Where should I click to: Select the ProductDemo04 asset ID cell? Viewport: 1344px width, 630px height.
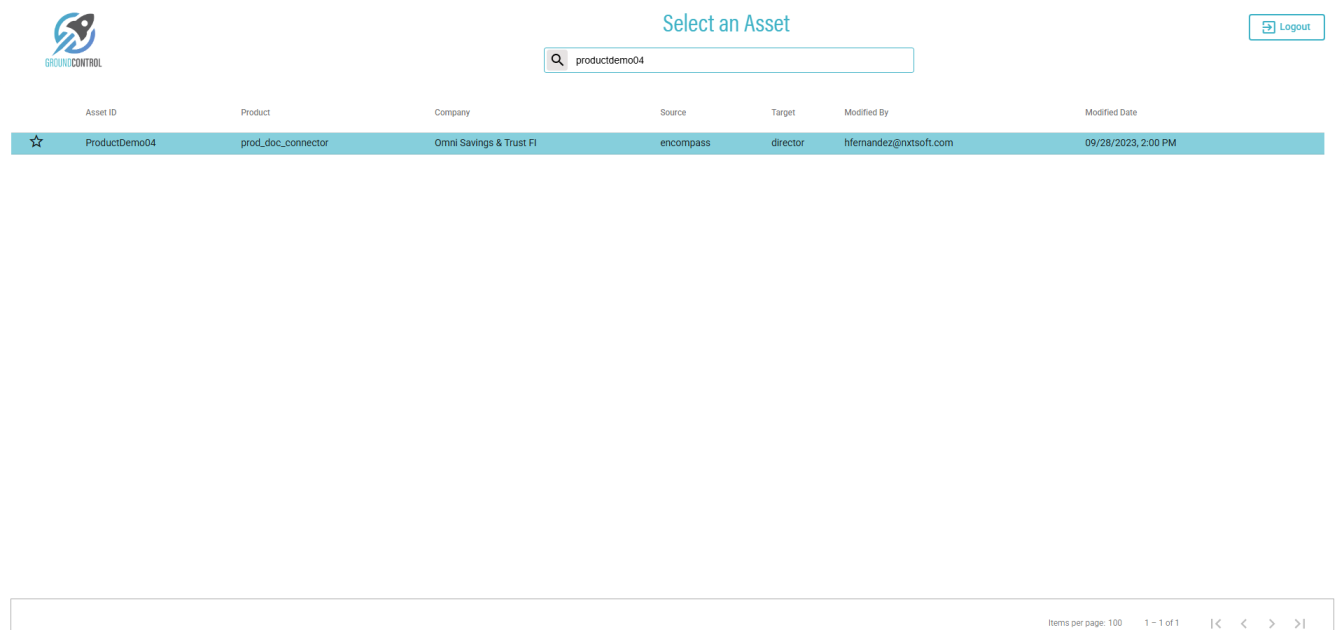121,143
